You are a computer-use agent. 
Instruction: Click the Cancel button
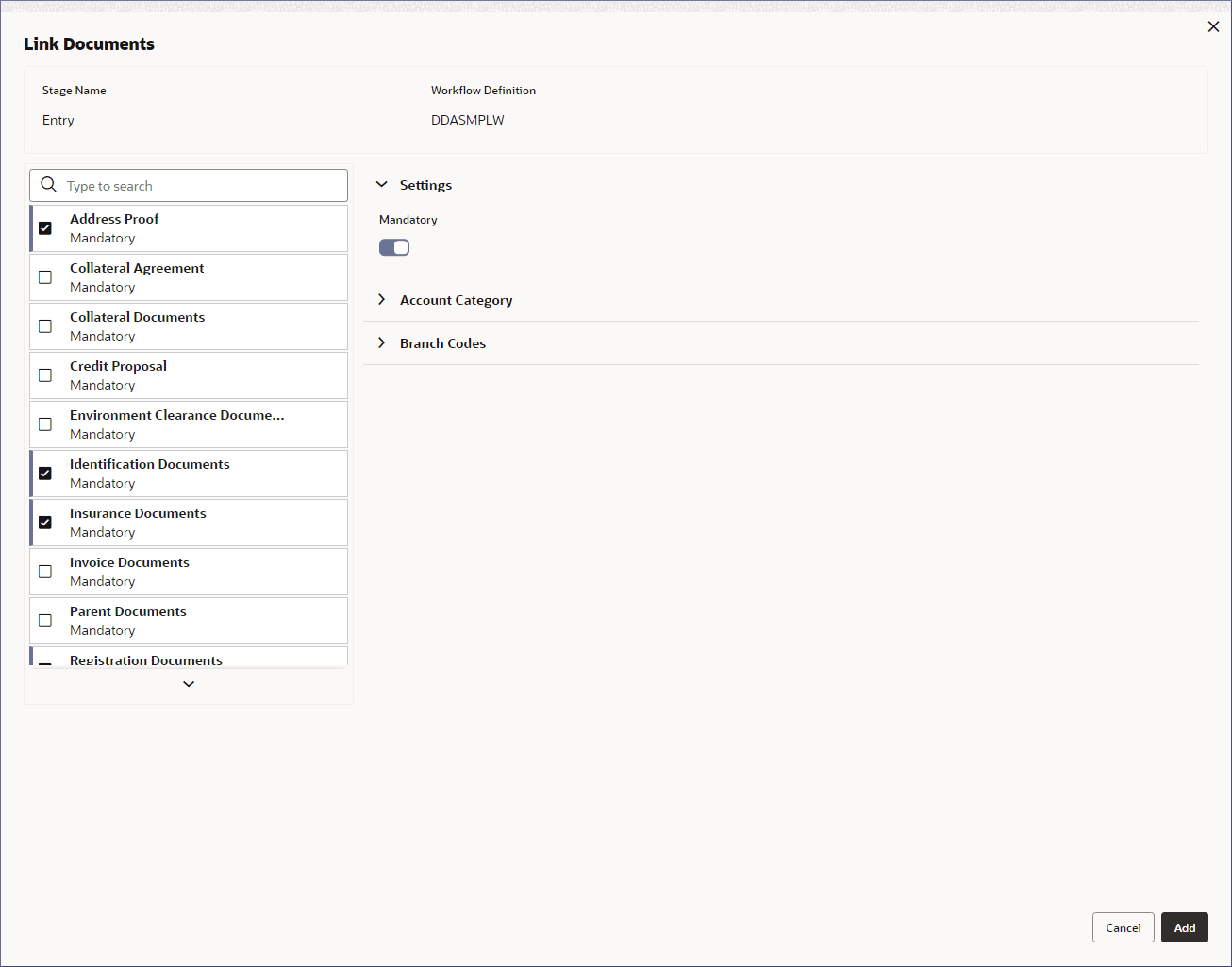1124,927
